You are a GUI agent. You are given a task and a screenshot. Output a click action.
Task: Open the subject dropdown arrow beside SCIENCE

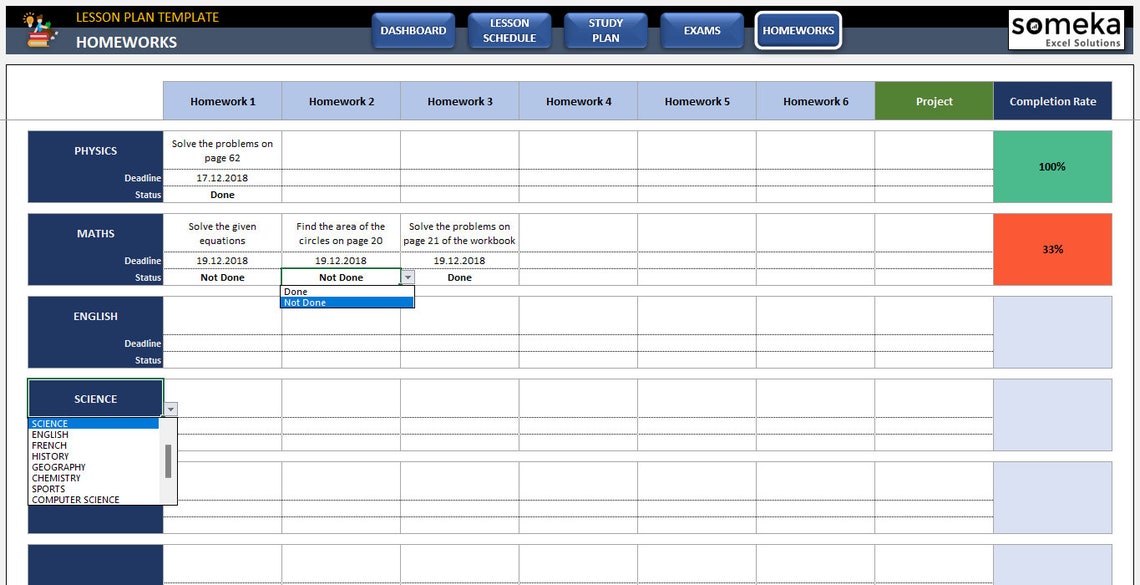(170, 408)
